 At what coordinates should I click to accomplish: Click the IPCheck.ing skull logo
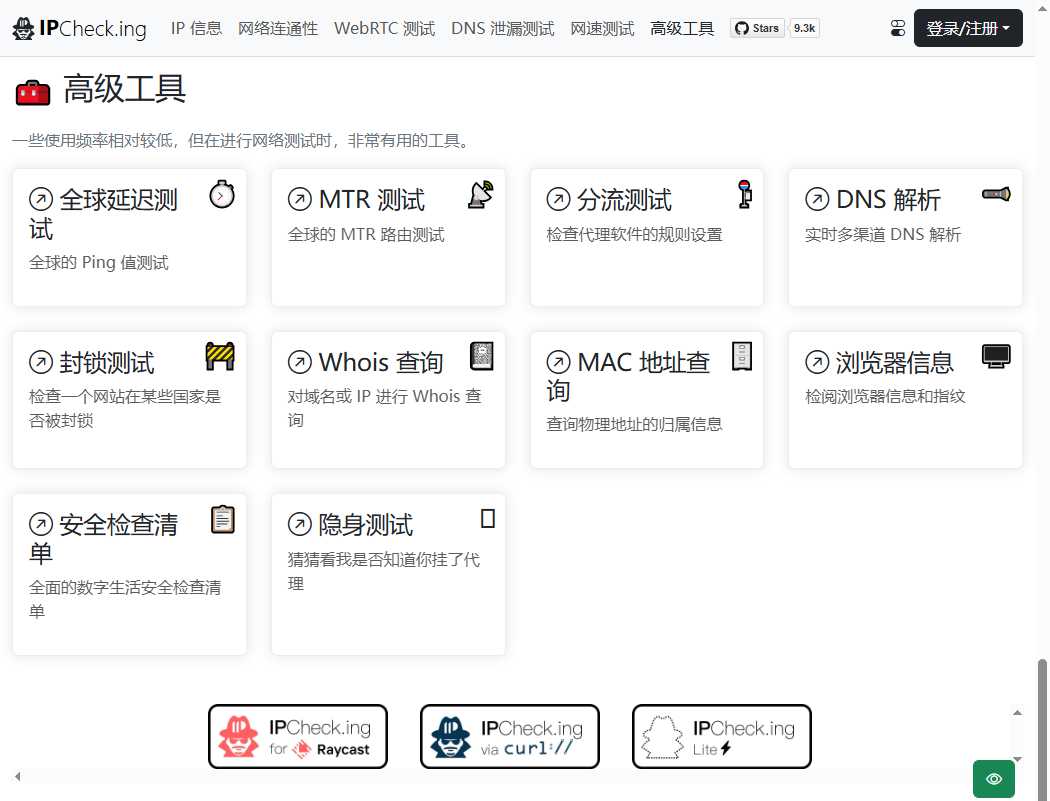22,28
